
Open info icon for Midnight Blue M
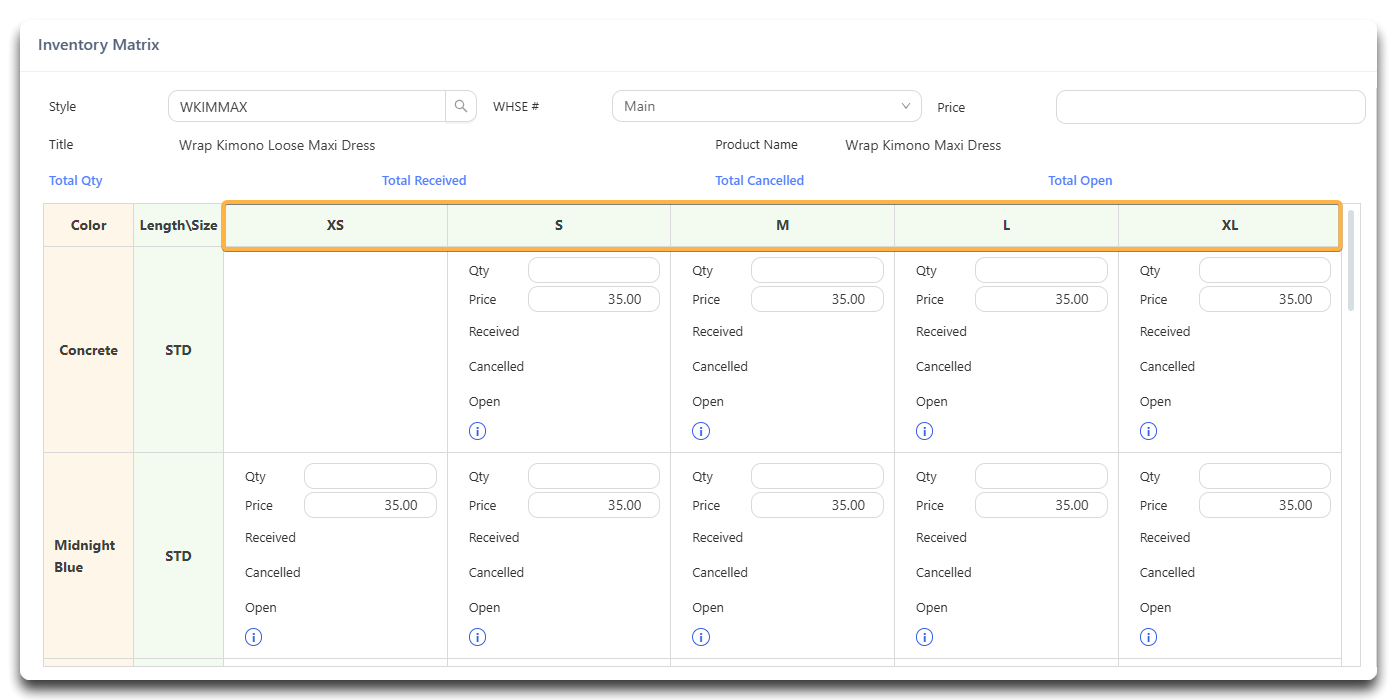click(x=701, y=637)
